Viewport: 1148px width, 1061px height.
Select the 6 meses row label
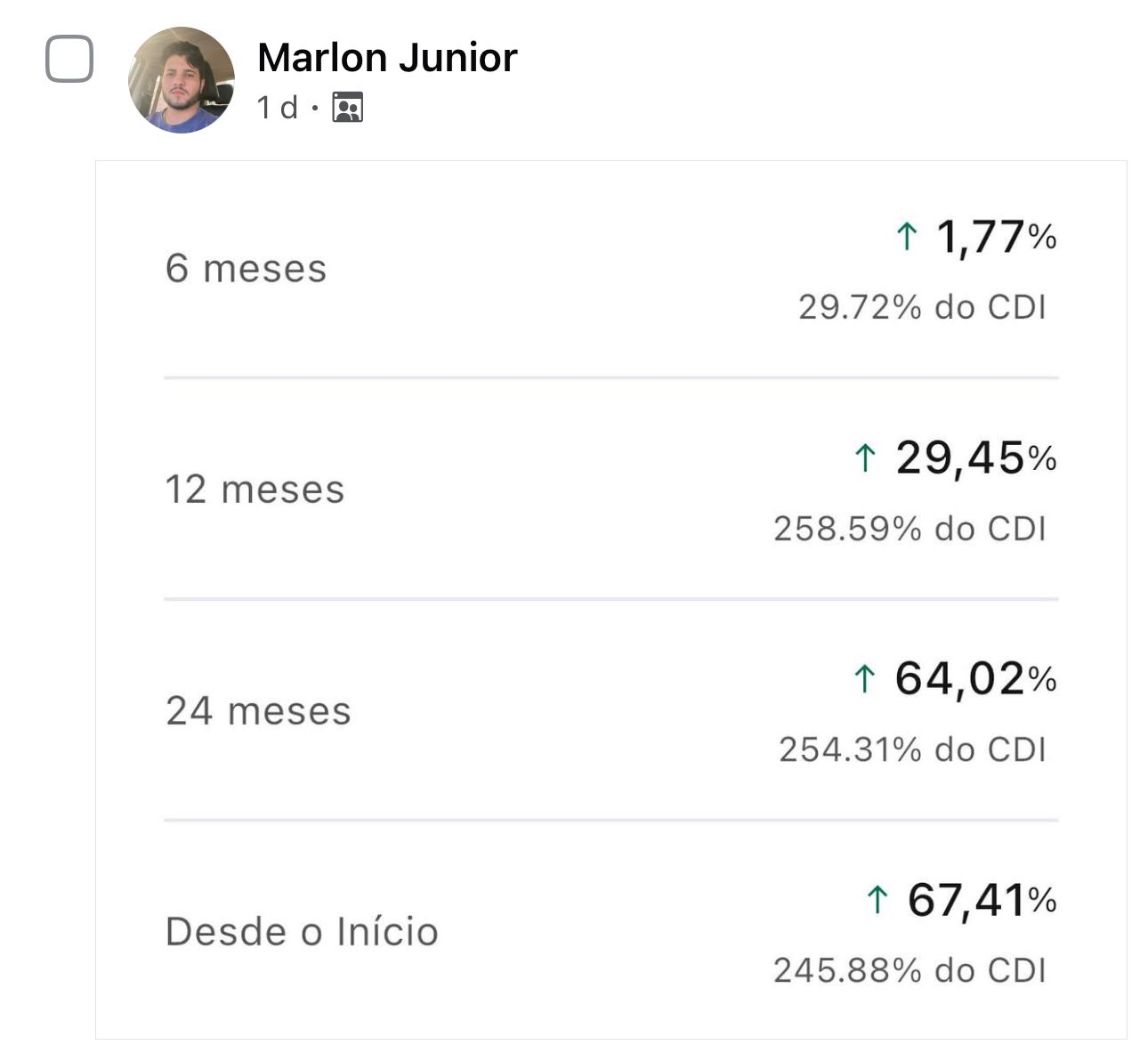click(247, 269)
